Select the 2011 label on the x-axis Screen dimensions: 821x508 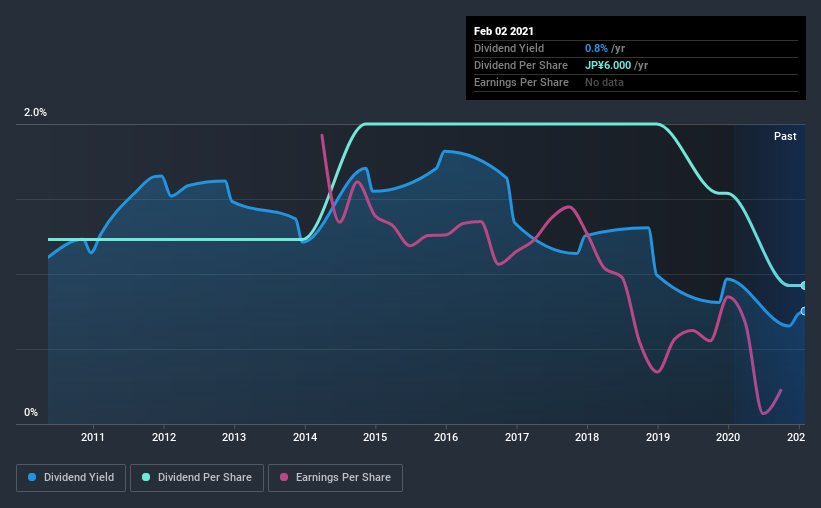(93, 437)
